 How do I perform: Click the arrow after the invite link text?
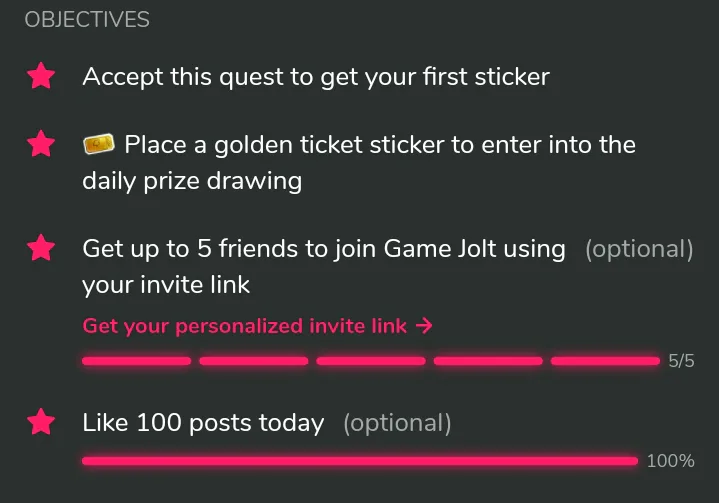point(423,326)
